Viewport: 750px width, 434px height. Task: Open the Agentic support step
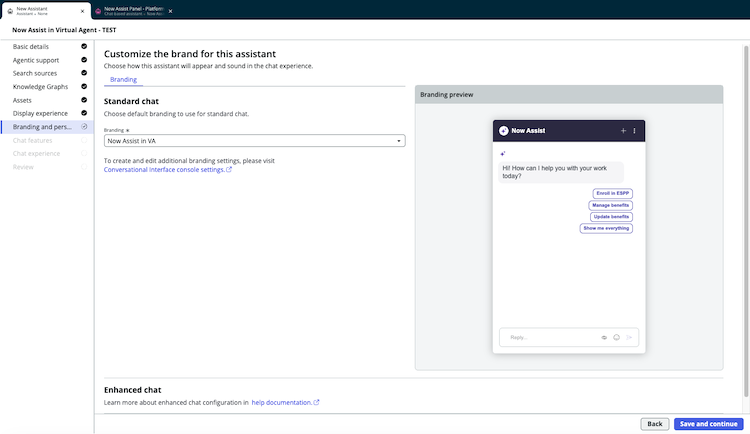[36, 60]
